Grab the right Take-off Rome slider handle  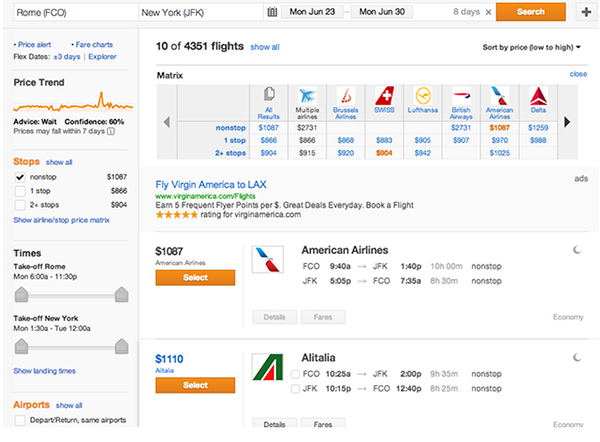(x=122, y=294)
